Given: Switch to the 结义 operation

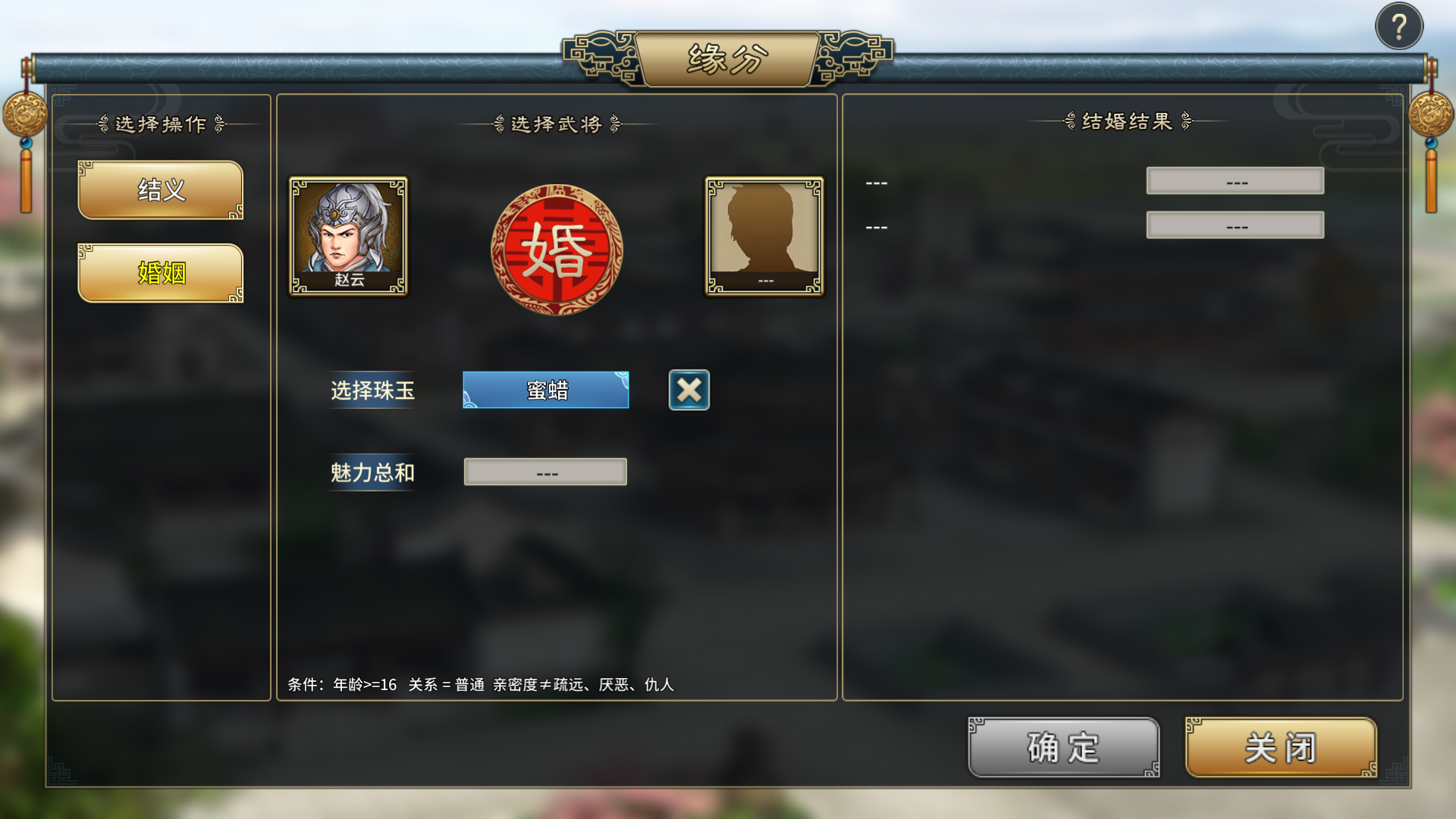Looking at the screenshot, I should click(x=161, y=190).
